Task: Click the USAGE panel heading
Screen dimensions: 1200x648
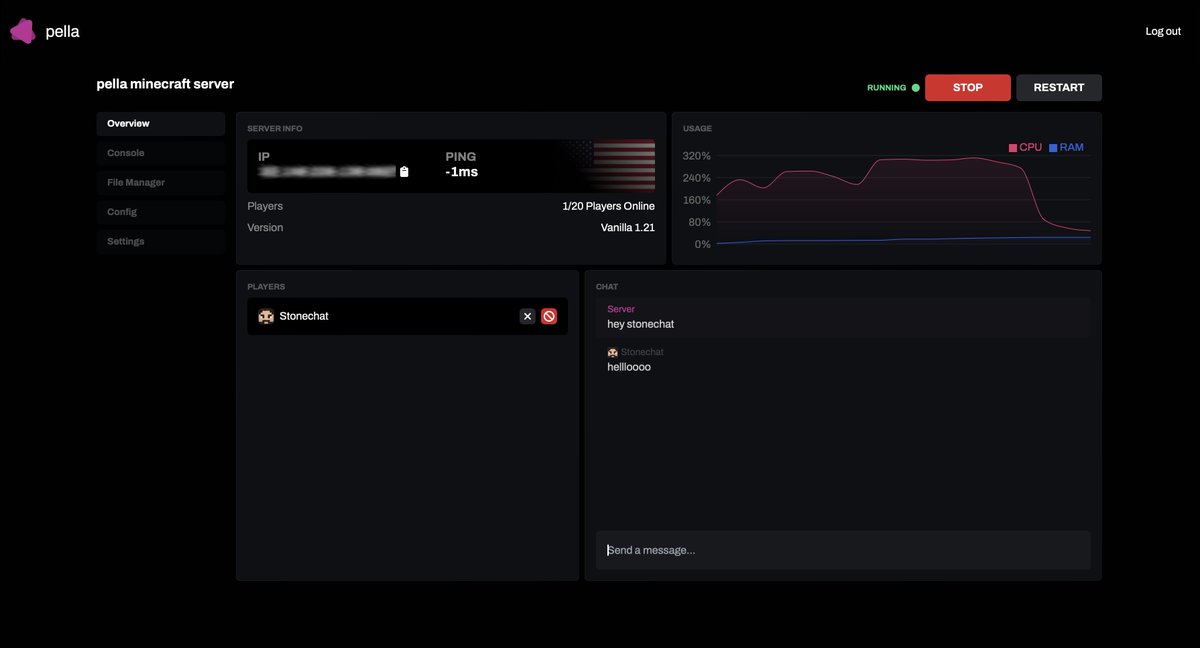Action: (x=698, y=129)
